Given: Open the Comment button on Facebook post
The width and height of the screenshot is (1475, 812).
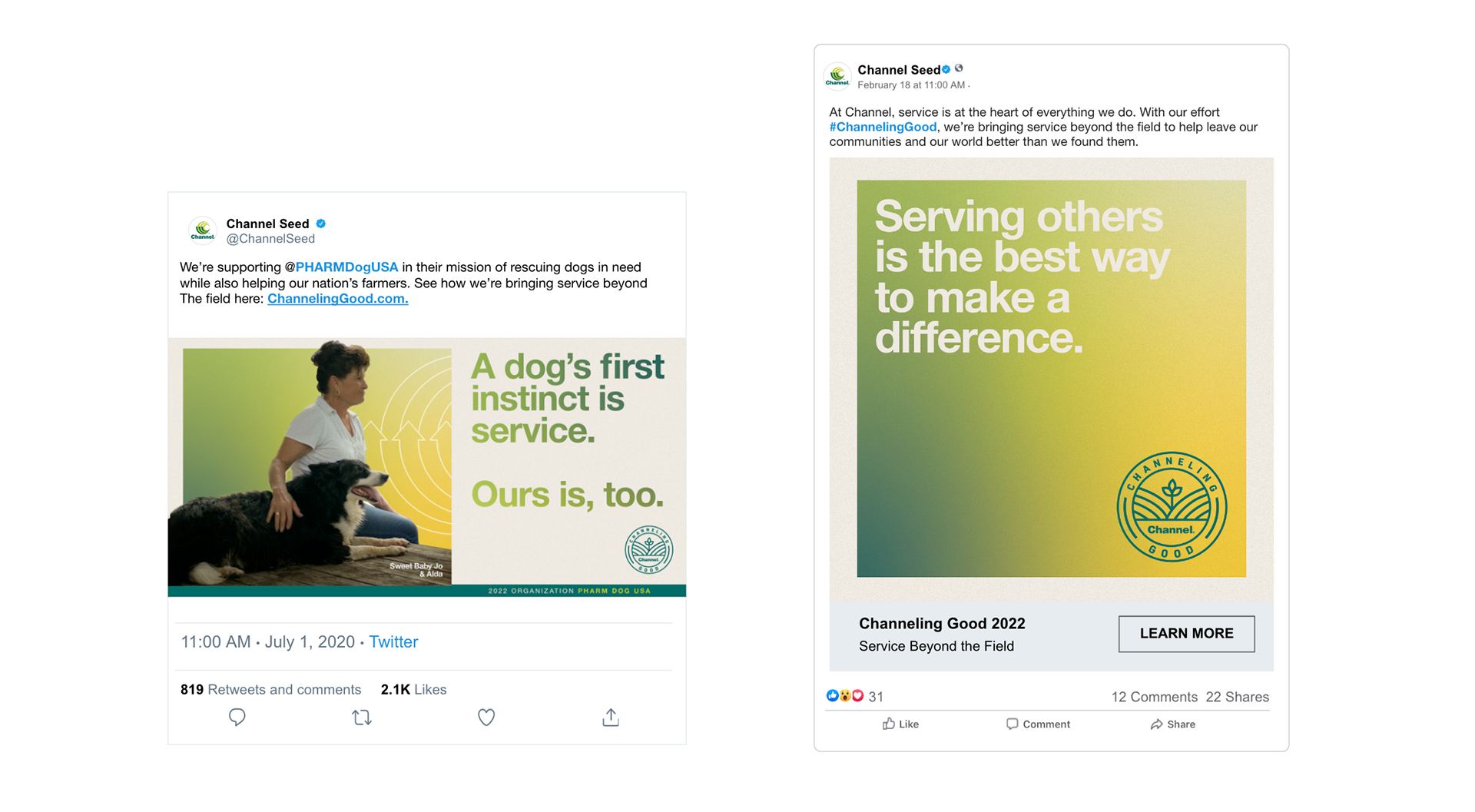Looking at the screenshot, I should tap(1038, 724).
